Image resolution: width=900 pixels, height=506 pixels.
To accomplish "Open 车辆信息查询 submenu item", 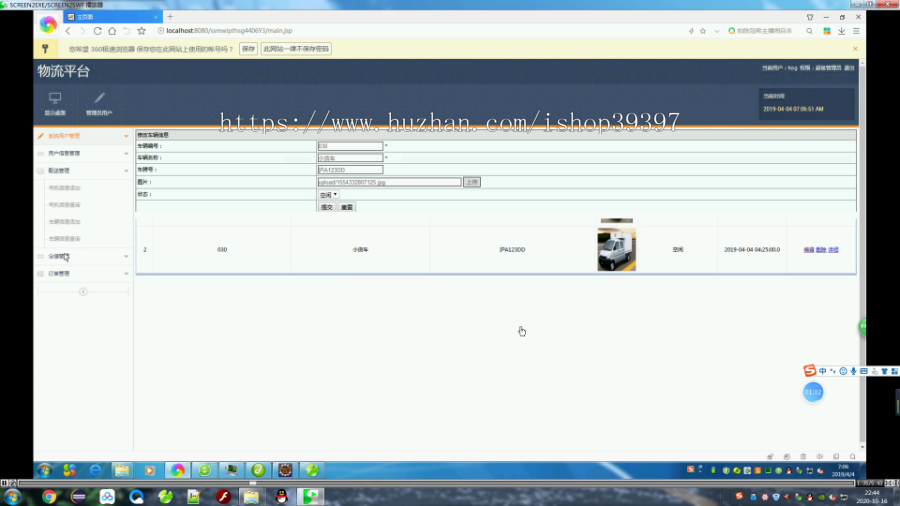I will click(x=64, y=239).
